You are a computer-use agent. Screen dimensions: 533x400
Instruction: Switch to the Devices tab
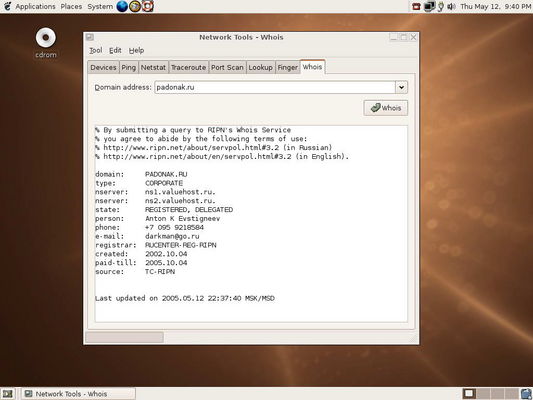click(103, 67)
